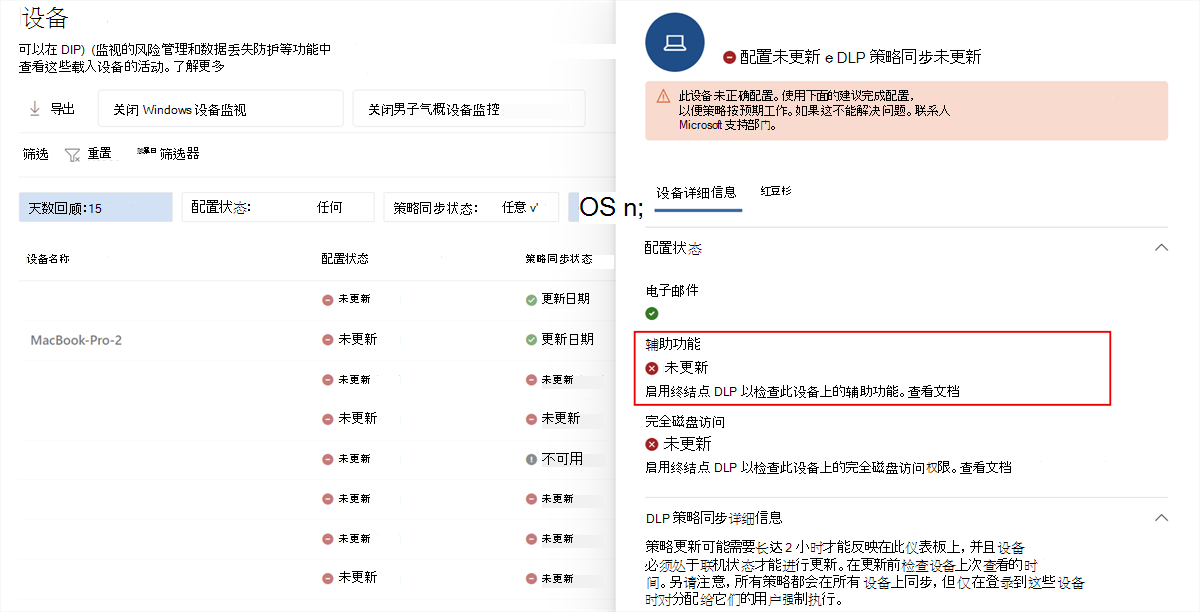The height and width of the screenshot is (612, 1200).
Task: Click the green check under 电子邮件
Action: (652, 313)
